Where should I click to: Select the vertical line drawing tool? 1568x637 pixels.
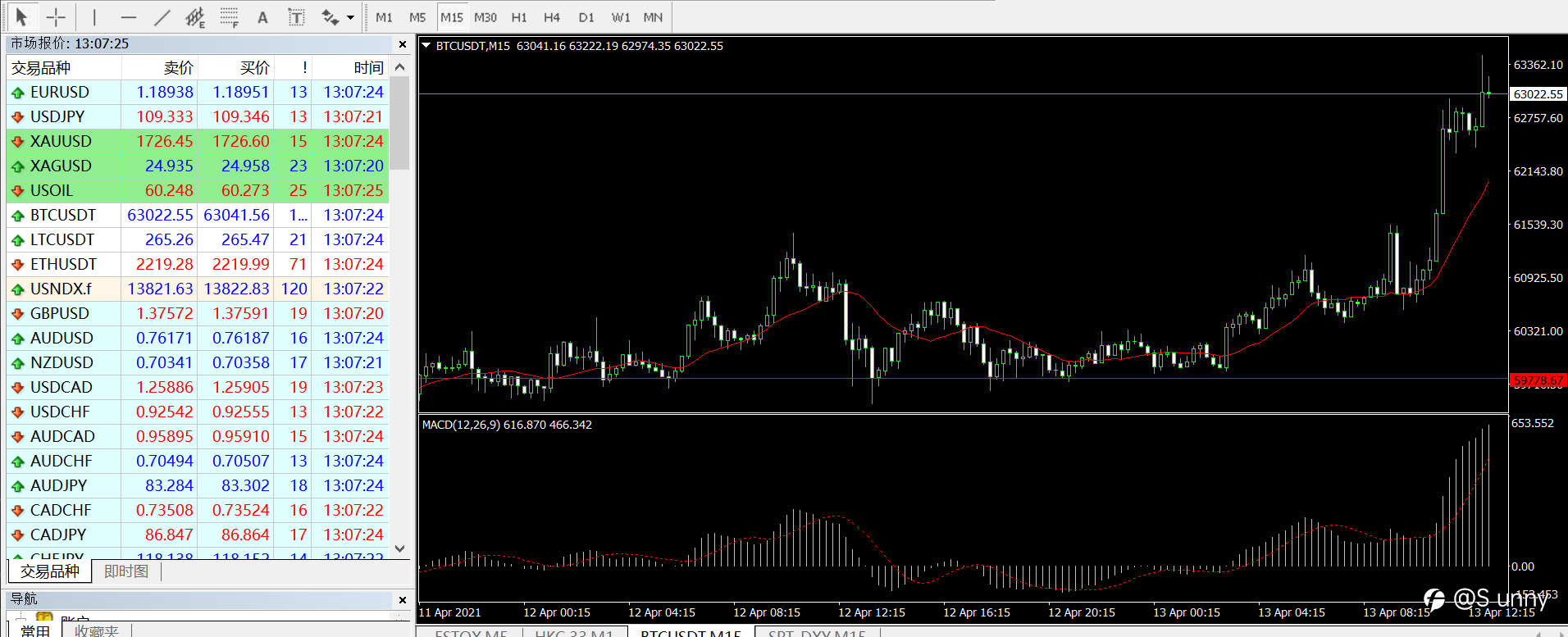[94, 16]
